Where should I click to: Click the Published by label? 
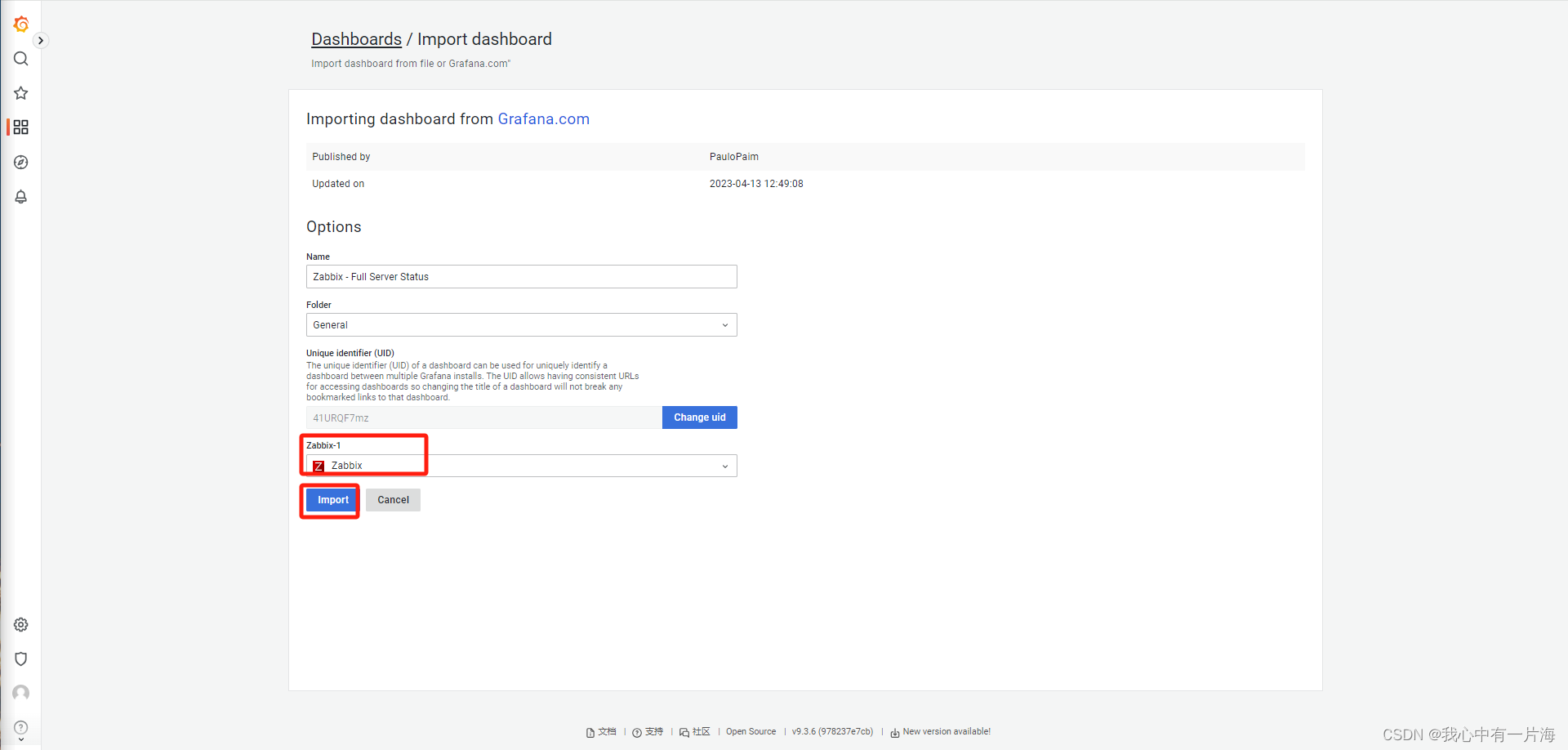click(341, 157)
